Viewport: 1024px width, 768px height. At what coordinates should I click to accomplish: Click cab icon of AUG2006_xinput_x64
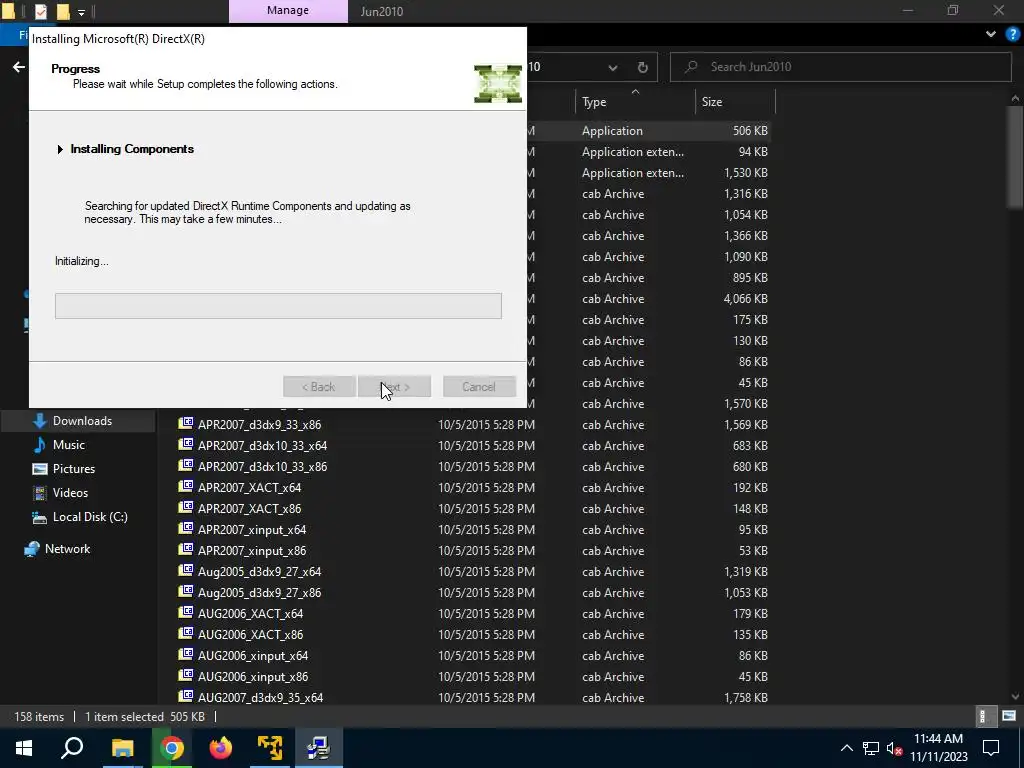click(186, 654)
